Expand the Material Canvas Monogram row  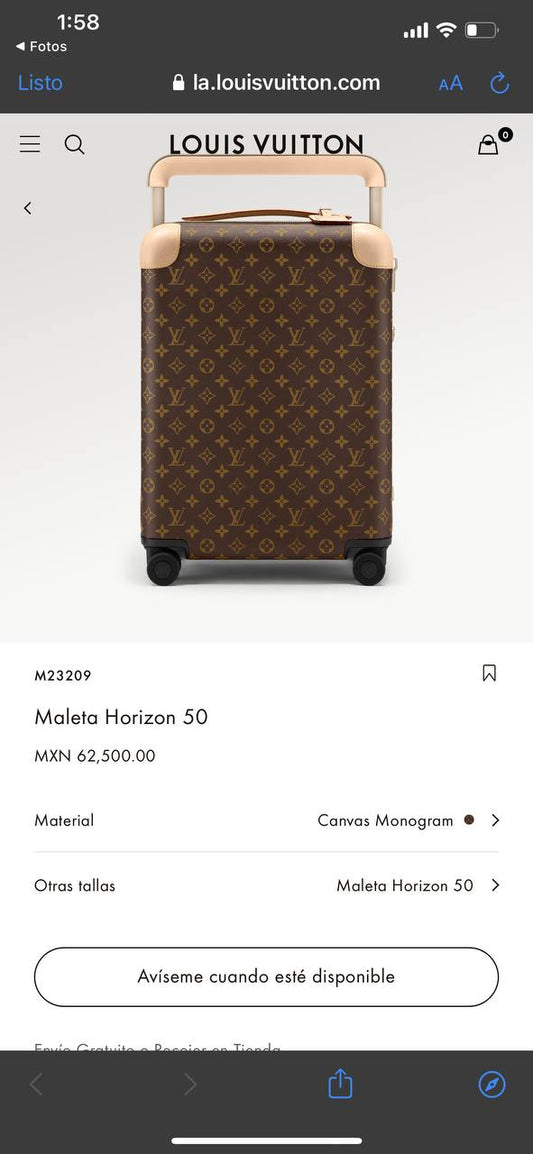click(266, 820)
